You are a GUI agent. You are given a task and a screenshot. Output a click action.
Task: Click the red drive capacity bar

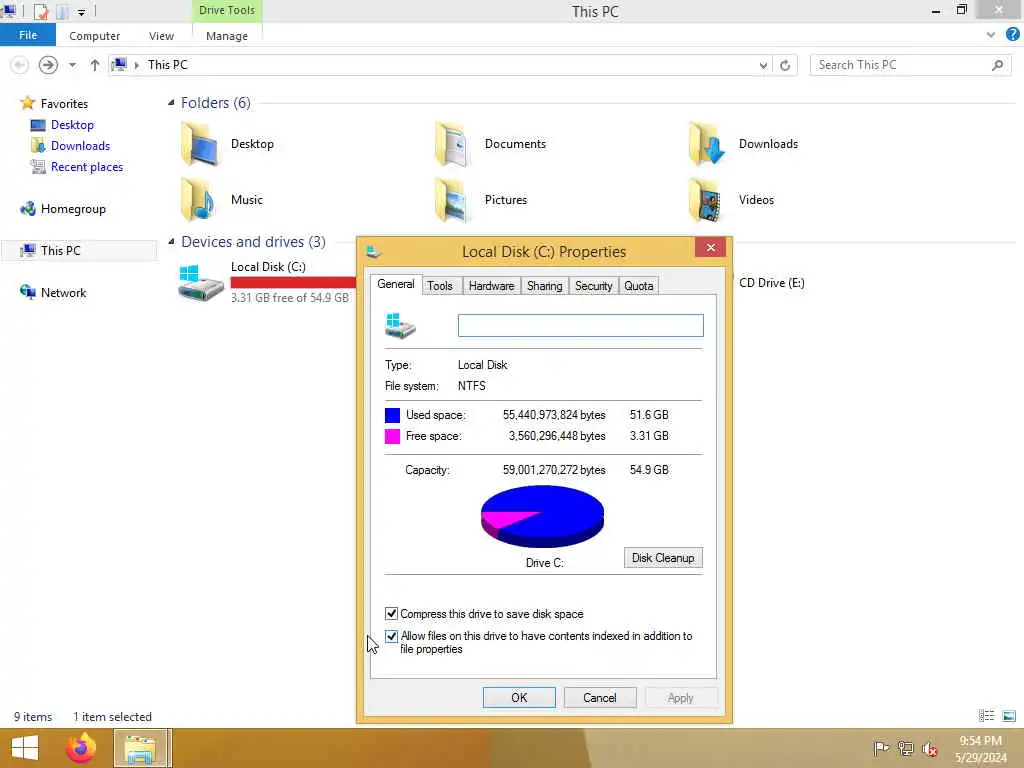(293, 282)
